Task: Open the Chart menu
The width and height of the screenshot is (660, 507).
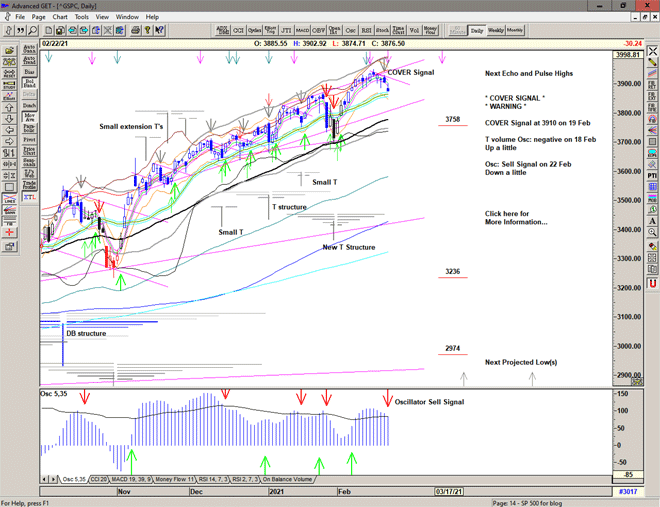Action: pyautogui.click(x=60, y=17)
